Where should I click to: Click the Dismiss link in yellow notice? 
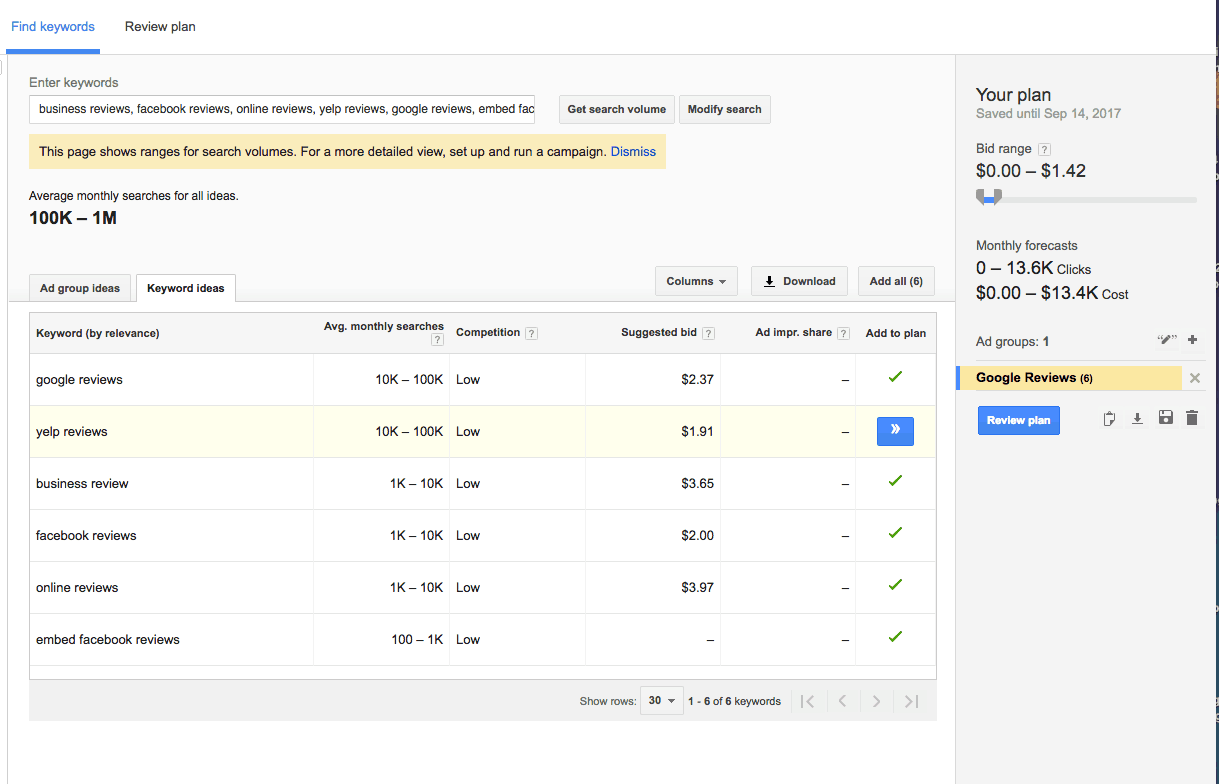tap(633, 152)
